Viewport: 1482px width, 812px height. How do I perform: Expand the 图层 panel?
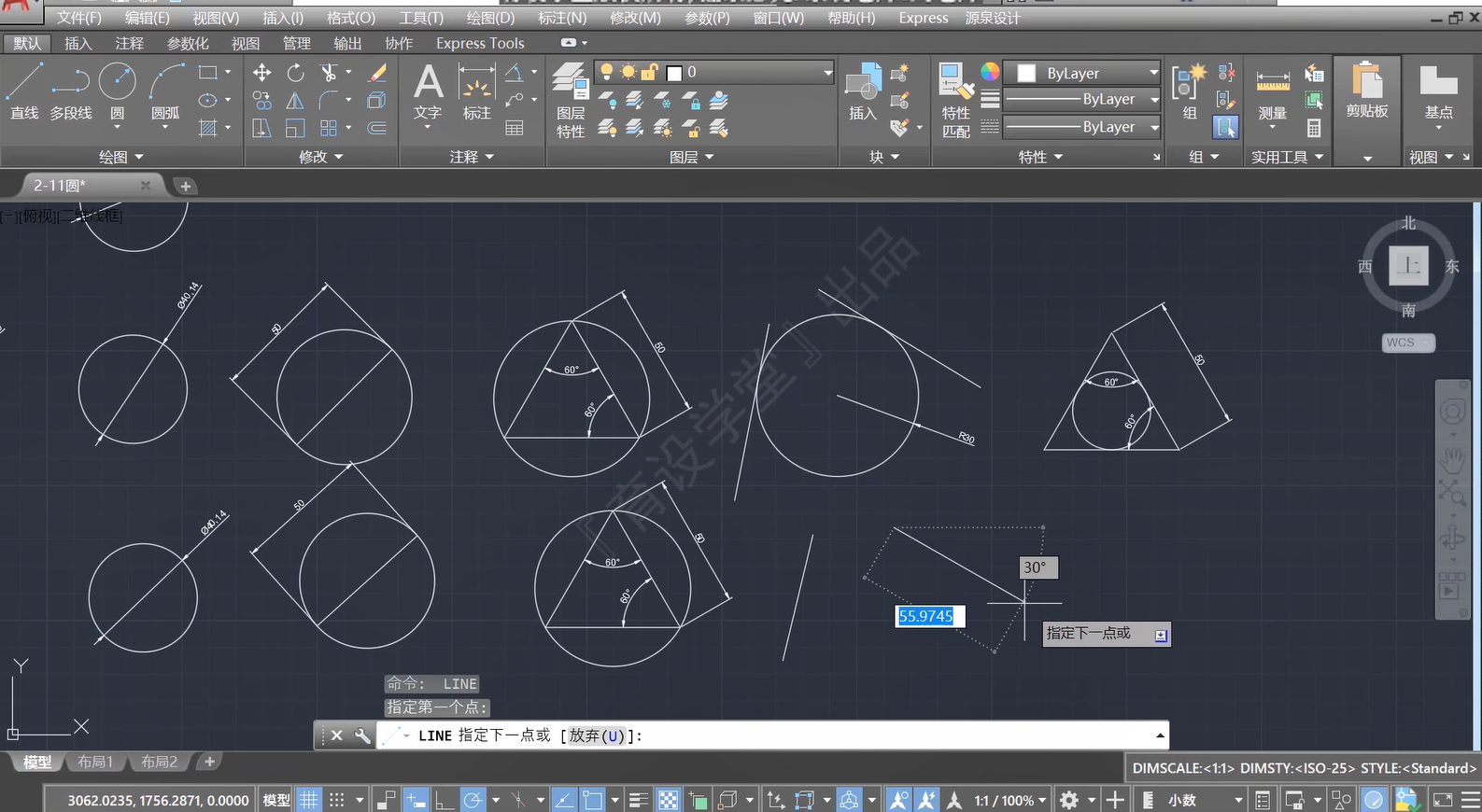692,157
